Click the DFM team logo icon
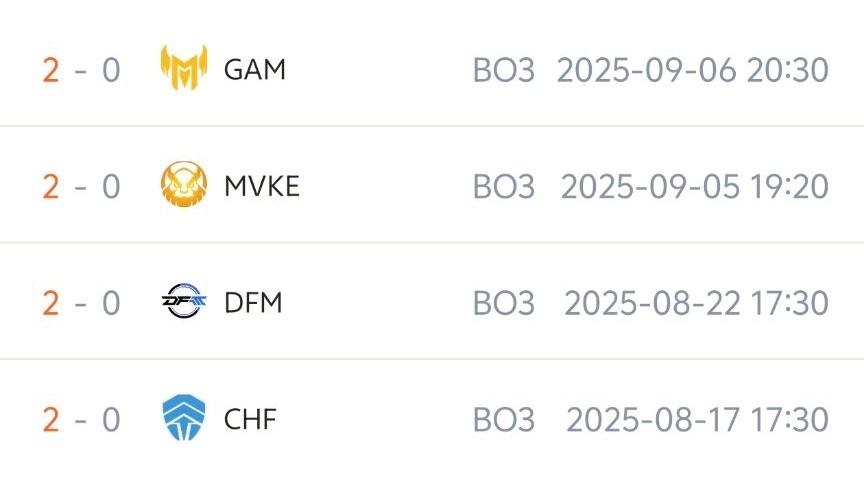This screenshot has width=864, height=486. click(184, 302)
